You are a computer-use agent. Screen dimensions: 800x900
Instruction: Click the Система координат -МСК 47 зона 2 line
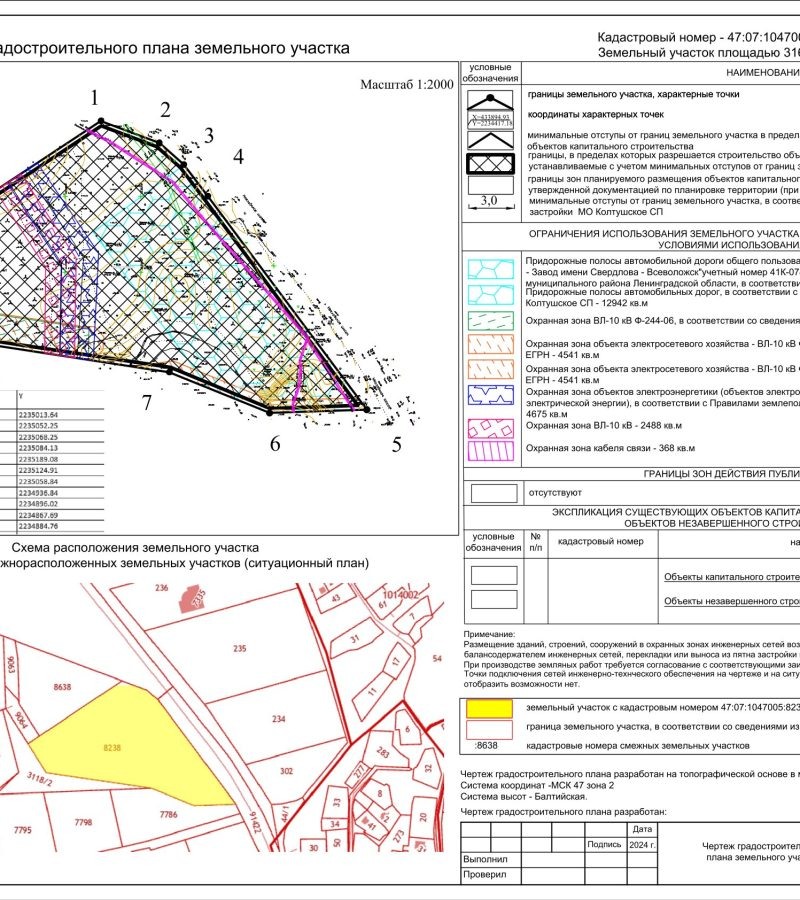(x=537, y=785)
